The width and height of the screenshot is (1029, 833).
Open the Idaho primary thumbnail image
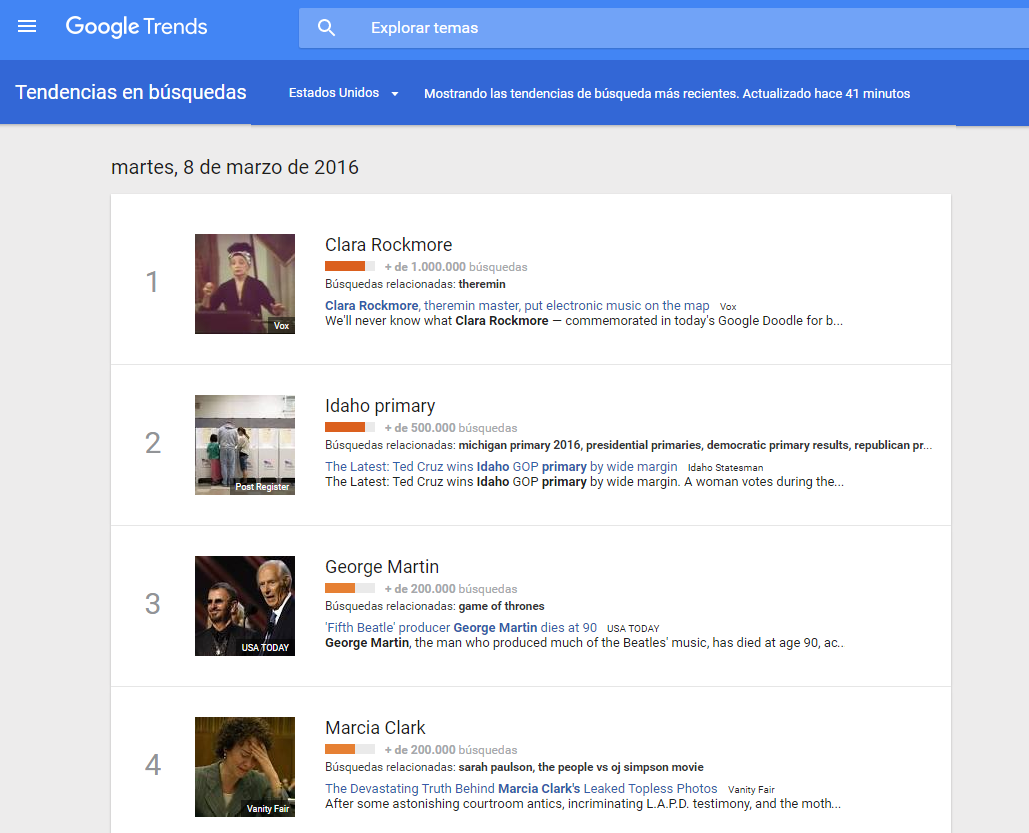pyautogui.click(x=245, y=445)
